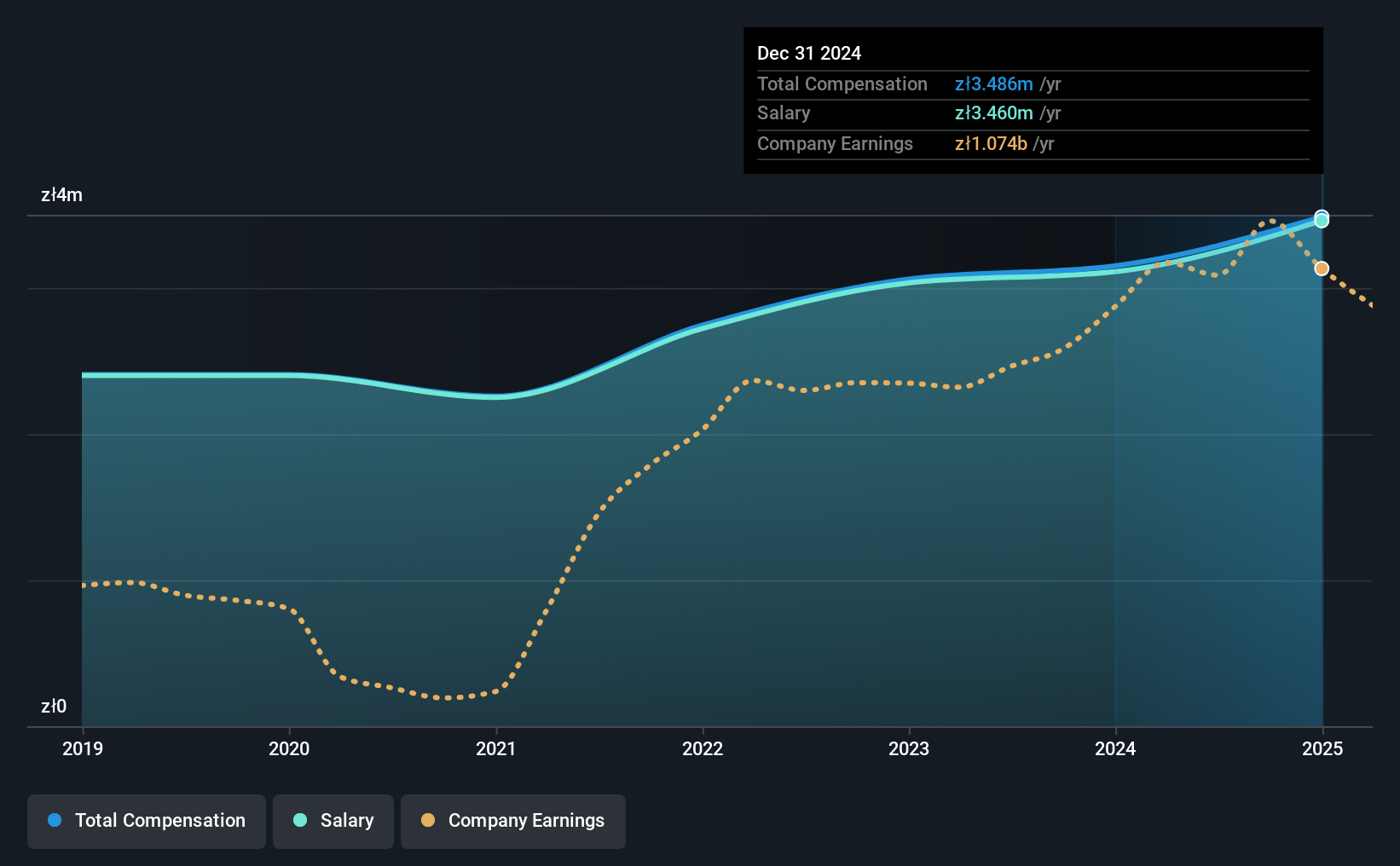Image resolution: width=1400 pixels, height=866 pixels.
Task: Toggle the Salary legend button
Action: click(x=333, y=821)
